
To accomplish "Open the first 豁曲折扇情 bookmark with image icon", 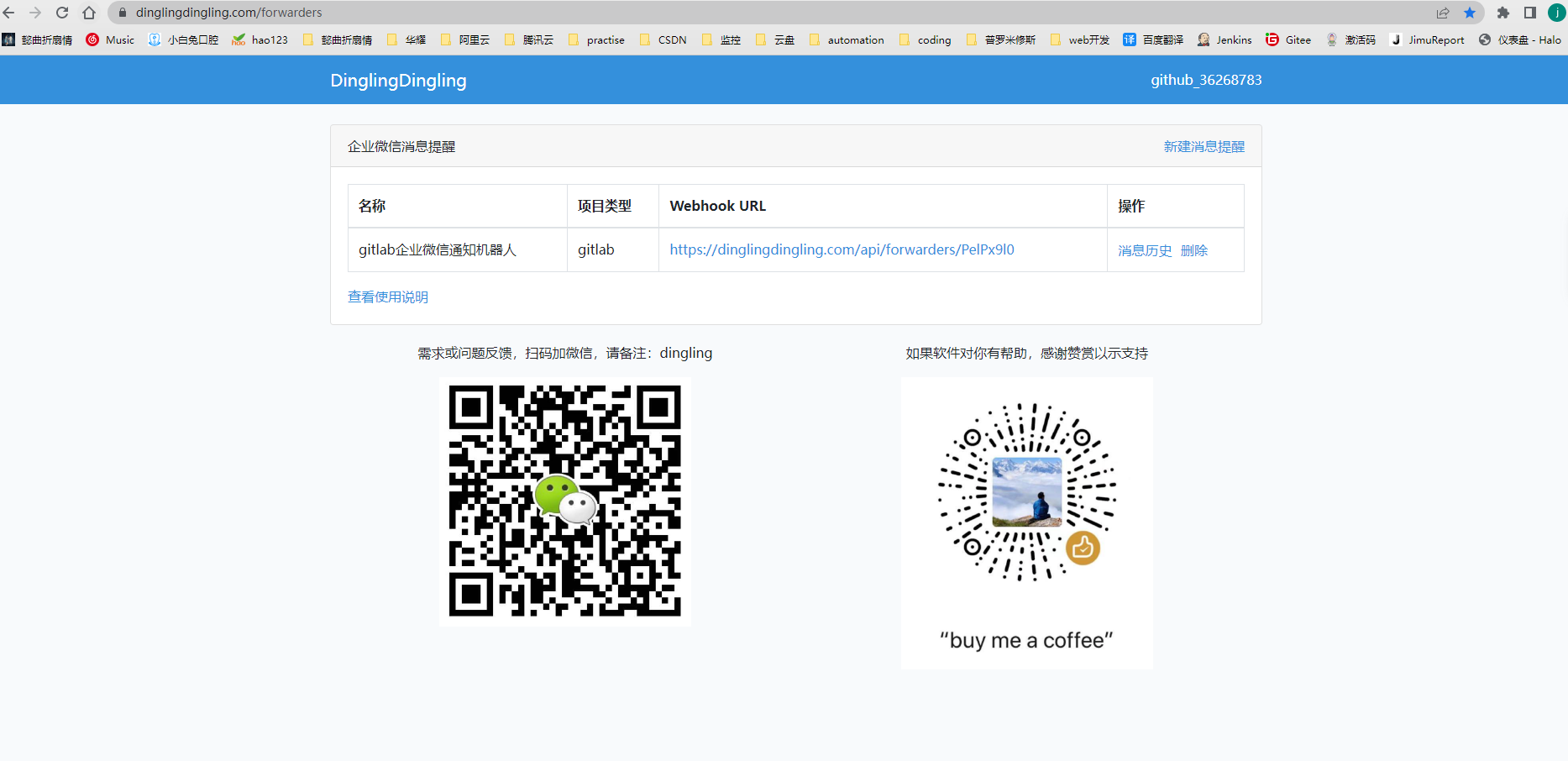I will point(38,39).
